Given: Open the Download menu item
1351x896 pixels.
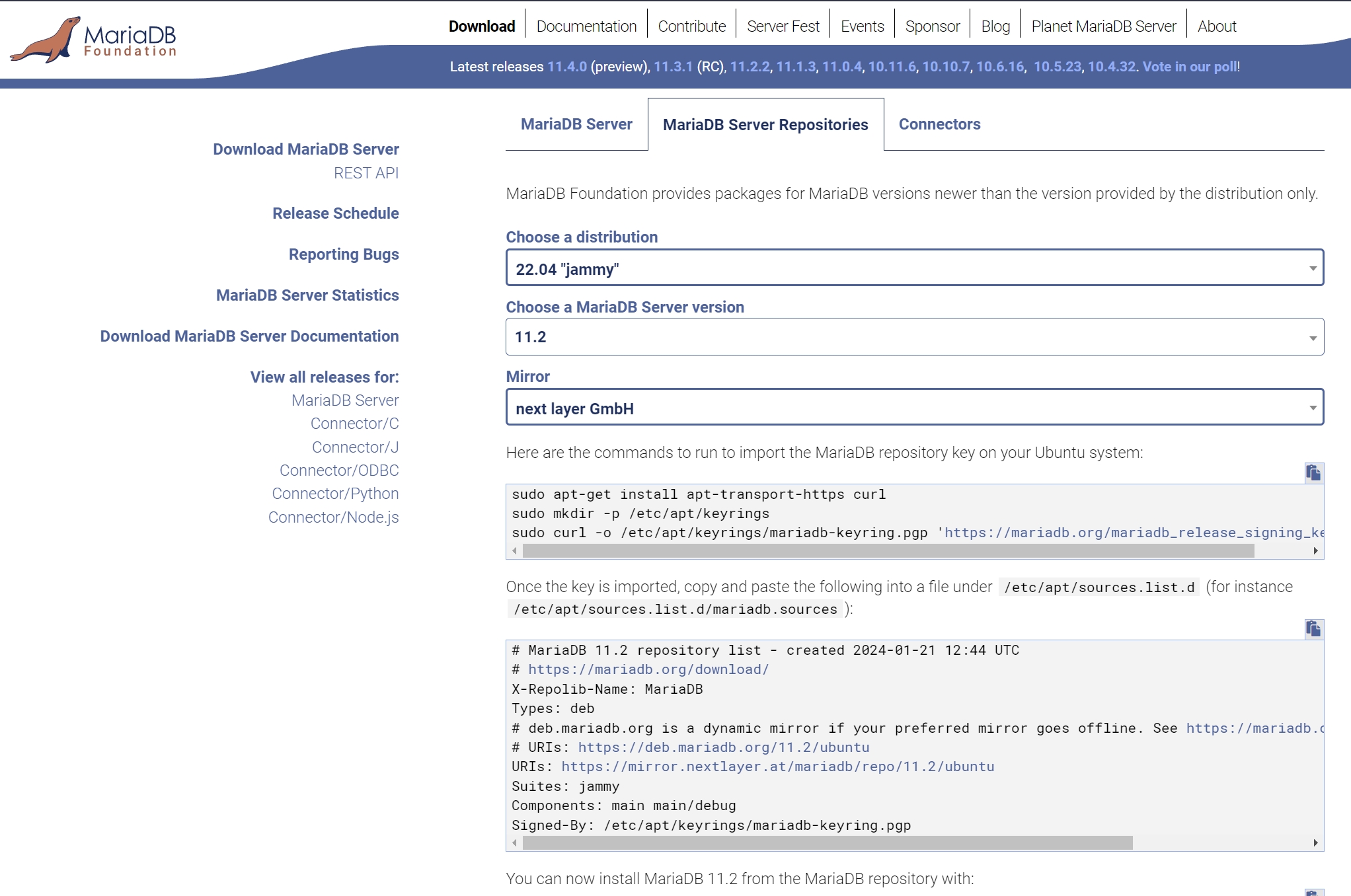Looking at the screenshot, I should click(x=482, y=26).
